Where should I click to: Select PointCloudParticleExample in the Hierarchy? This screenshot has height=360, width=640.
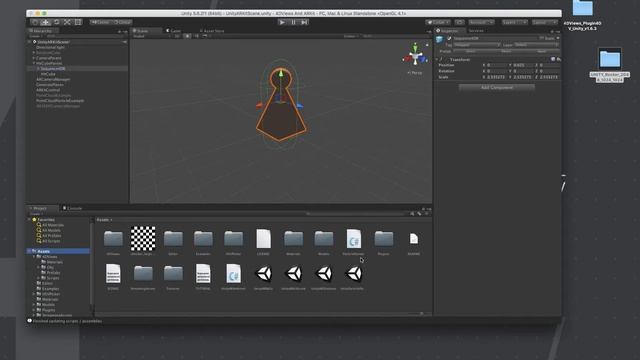coord(60,100)
